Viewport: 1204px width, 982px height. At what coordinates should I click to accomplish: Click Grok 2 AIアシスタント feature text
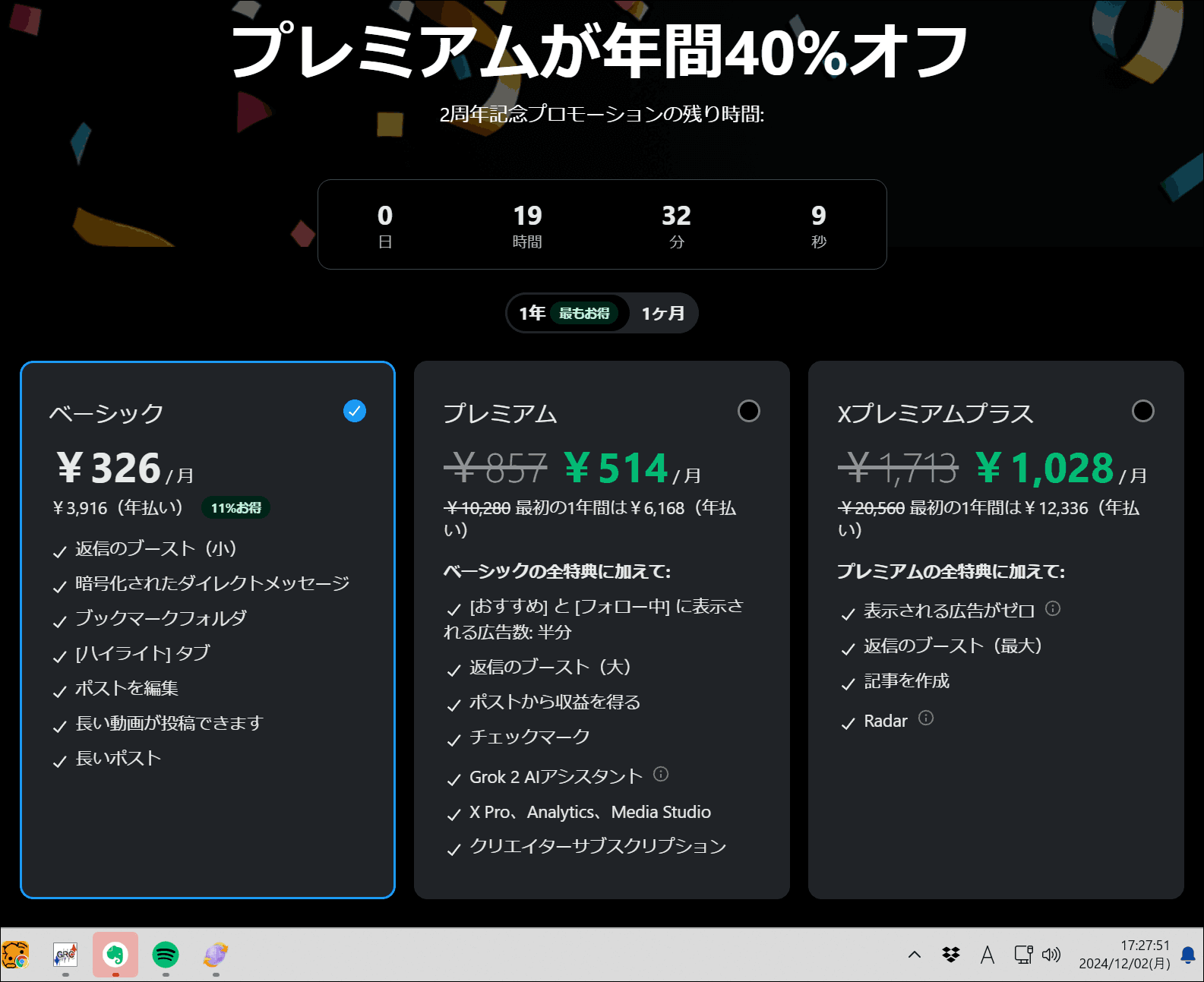click(556, 777)
